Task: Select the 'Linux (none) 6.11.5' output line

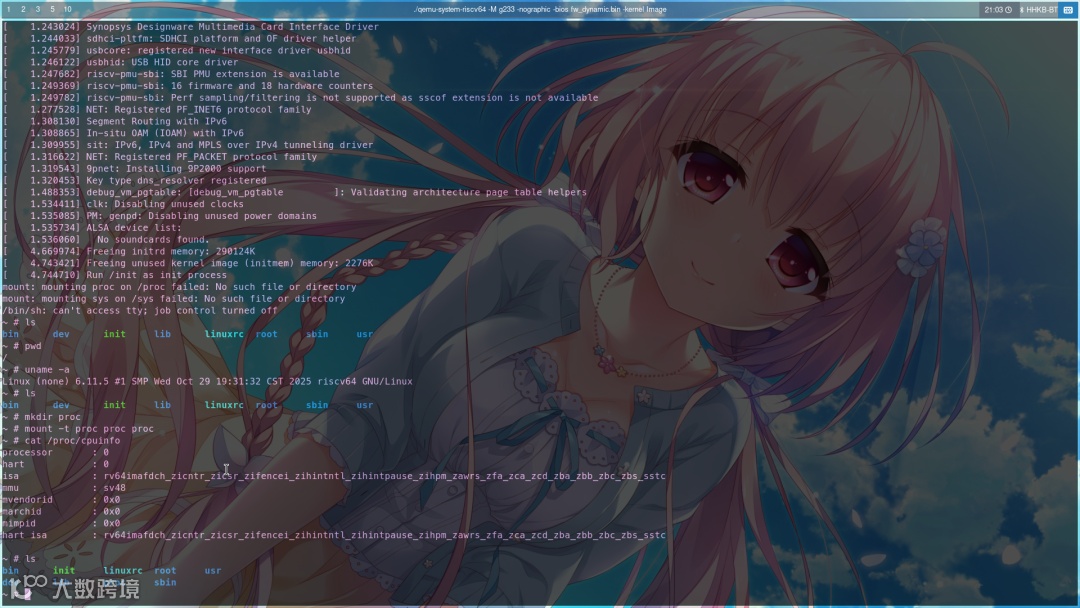Action: coord(207,381)
